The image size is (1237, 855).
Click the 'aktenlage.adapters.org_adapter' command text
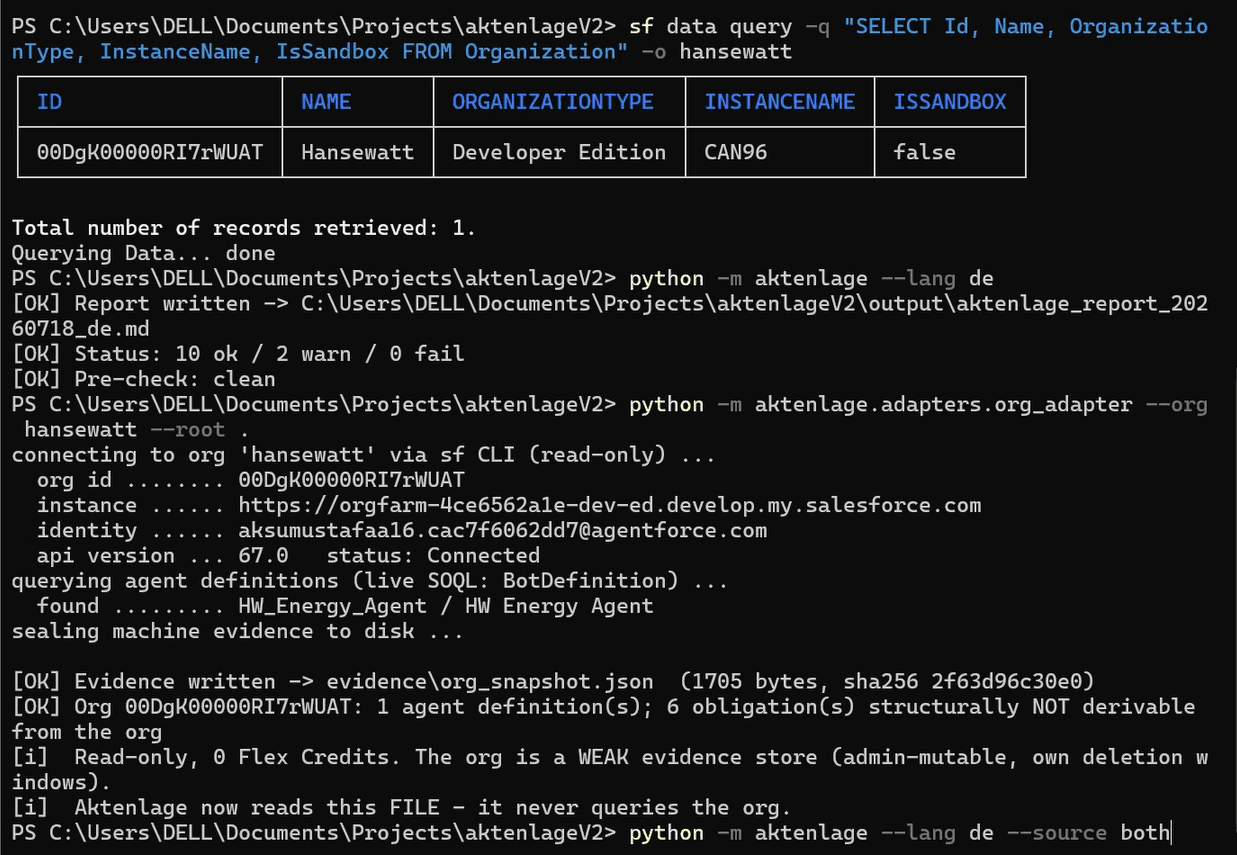click(x=944, y=404)
